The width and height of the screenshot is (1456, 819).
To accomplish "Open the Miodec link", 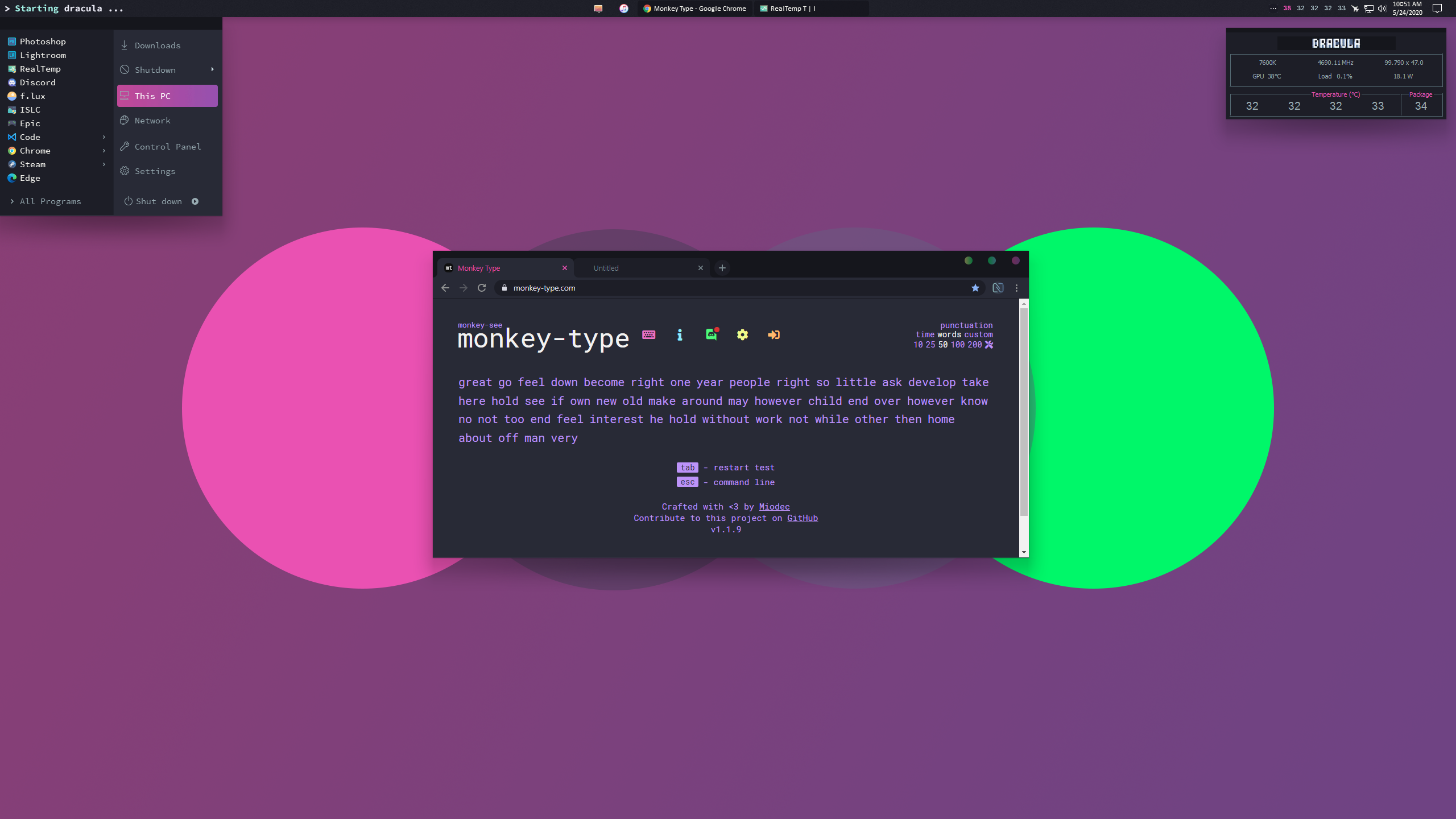I will [774, 506].
